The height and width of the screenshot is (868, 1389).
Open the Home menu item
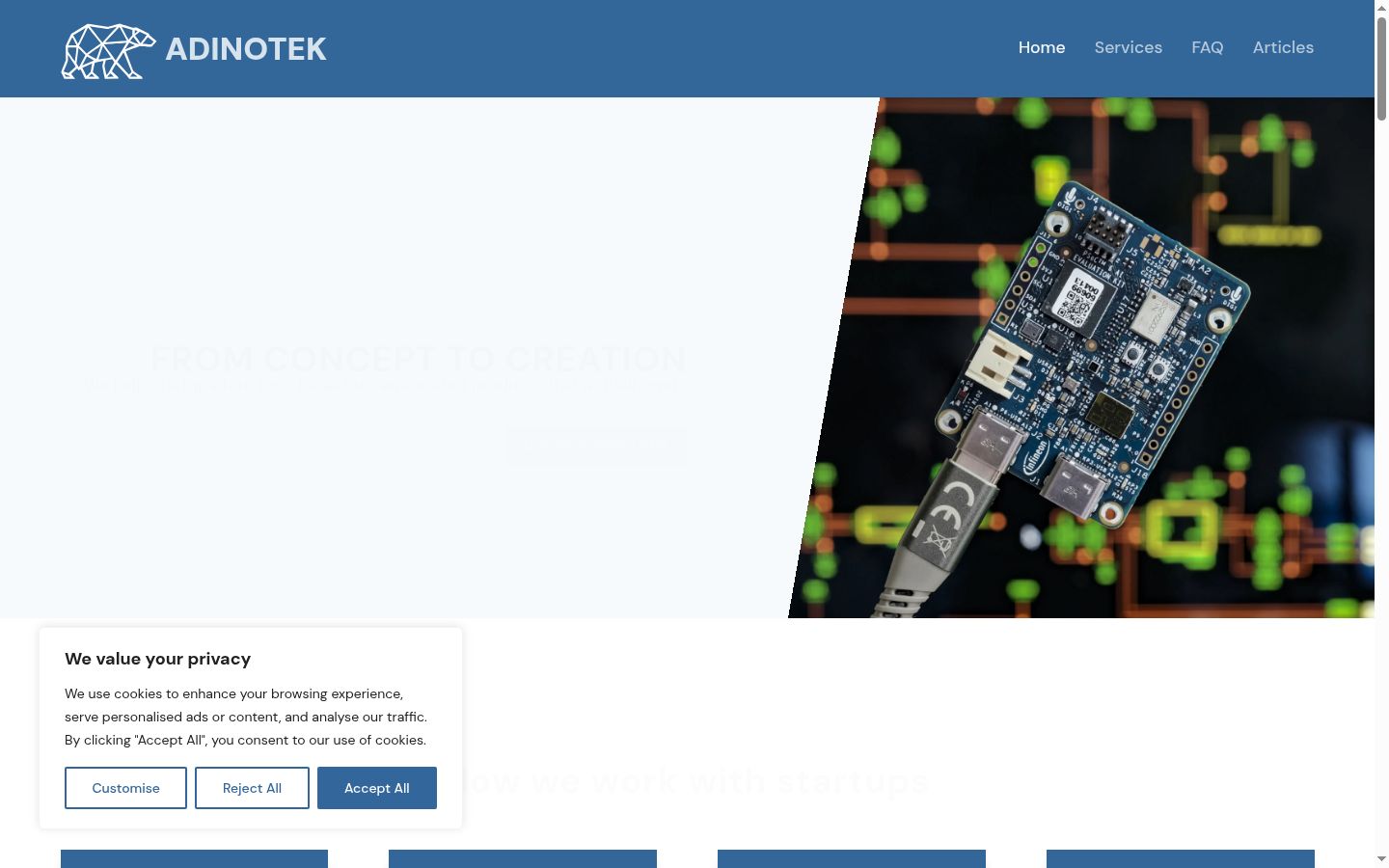point(1042,47)
